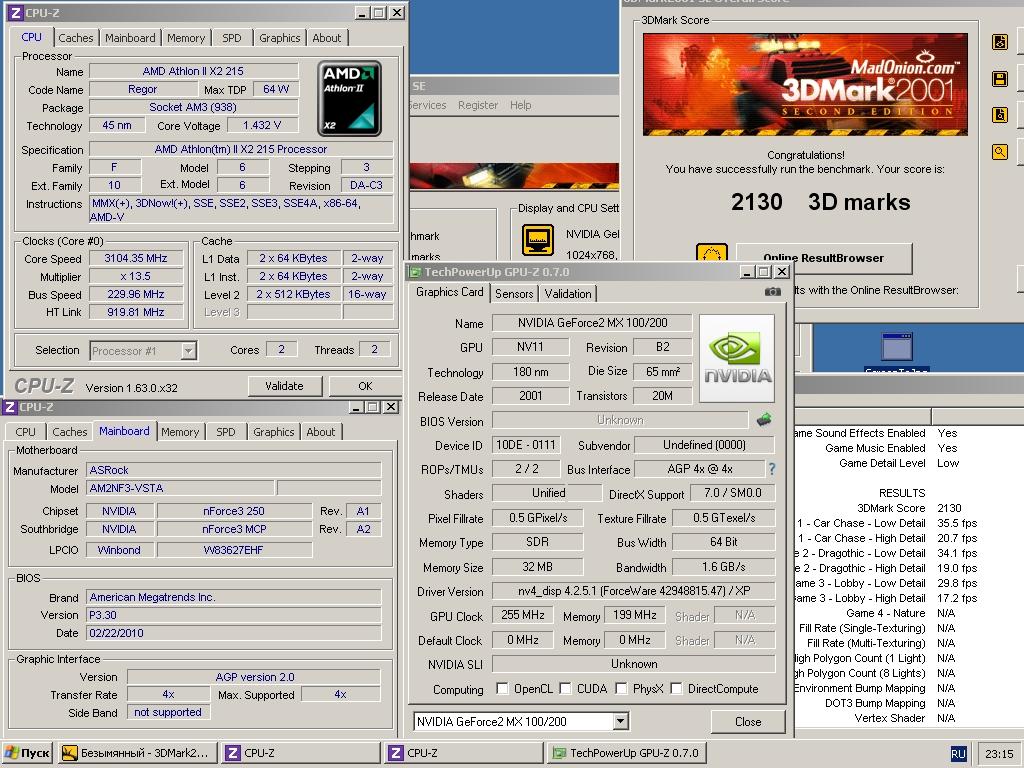The height and width of the screenshot is (768, 1024).
Task: Open Graphics tab in lower CPU-Z window
Action: coord(274,432)
